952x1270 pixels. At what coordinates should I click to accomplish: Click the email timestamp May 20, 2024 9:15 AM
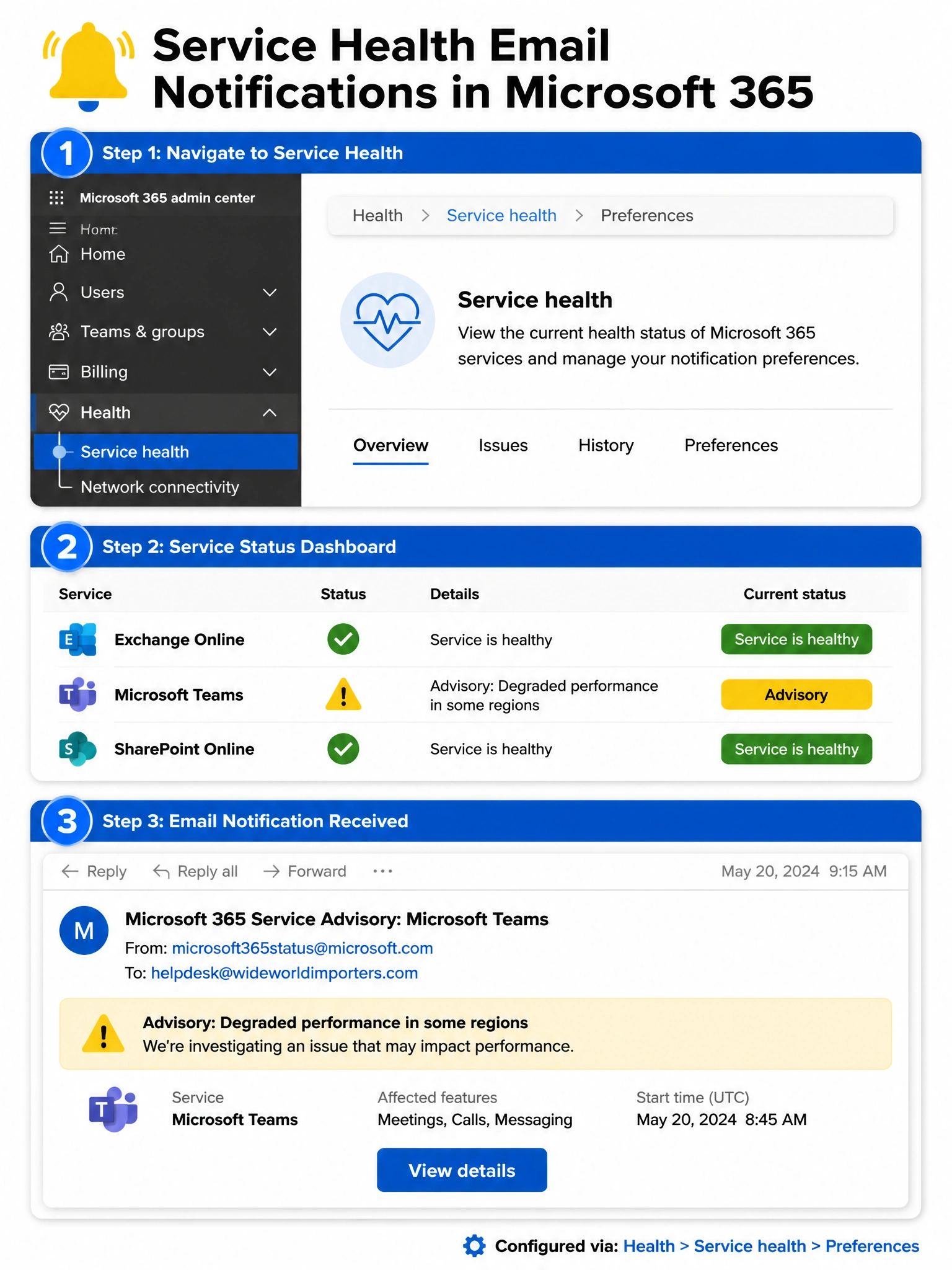804,871
